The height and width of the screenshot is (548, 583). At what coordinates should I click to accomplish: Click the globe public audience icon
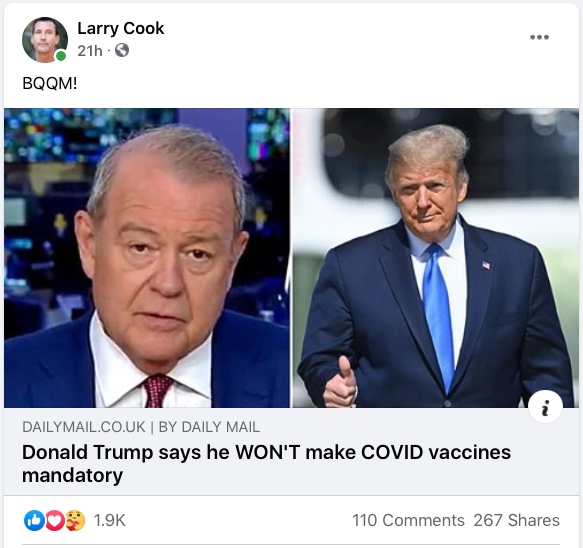(x=122, y=50)
